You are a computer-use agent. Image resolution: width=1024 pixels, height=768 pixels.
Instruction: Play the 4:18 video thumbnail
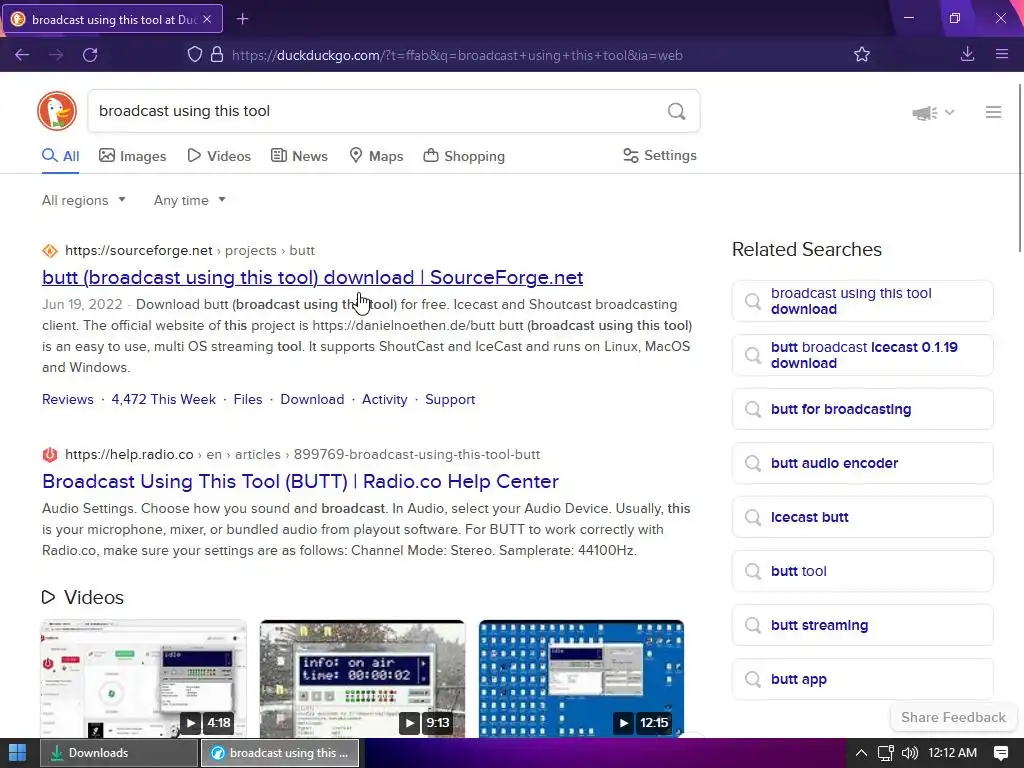(x=144, y=679)
